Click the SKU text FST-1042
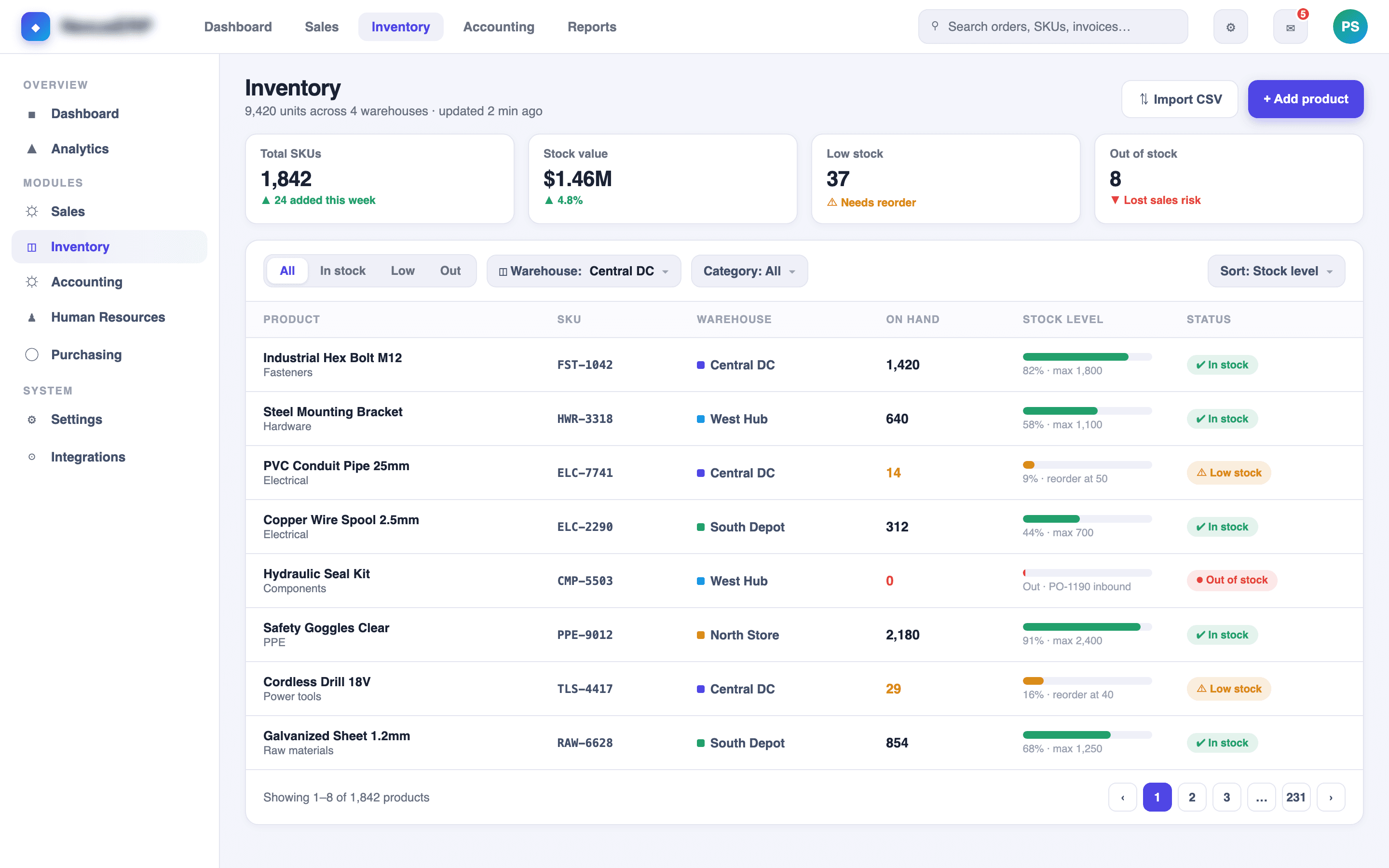This screenshot has width=1389, height=868. point(585,365)
